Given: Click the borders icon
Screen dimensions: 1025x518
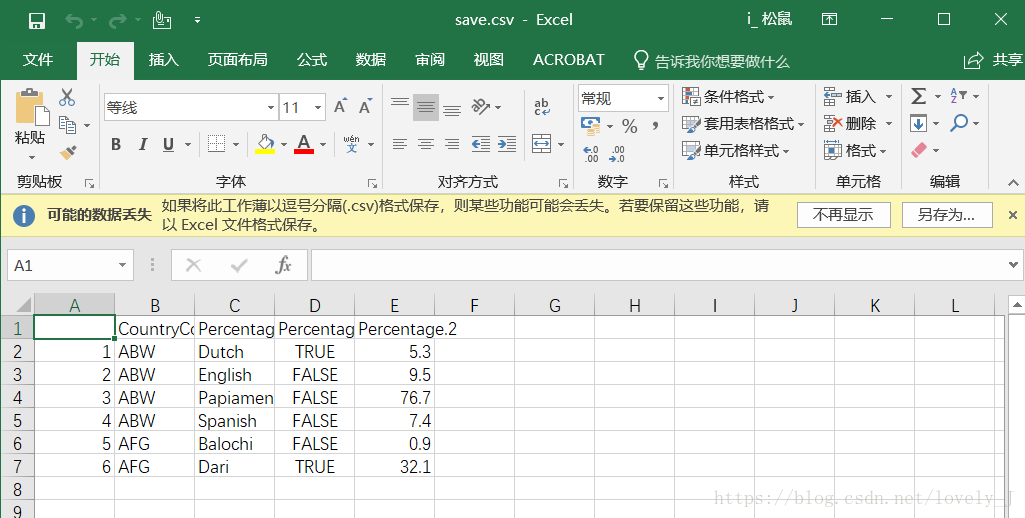Looking at the screenshot, I should 216,144.
